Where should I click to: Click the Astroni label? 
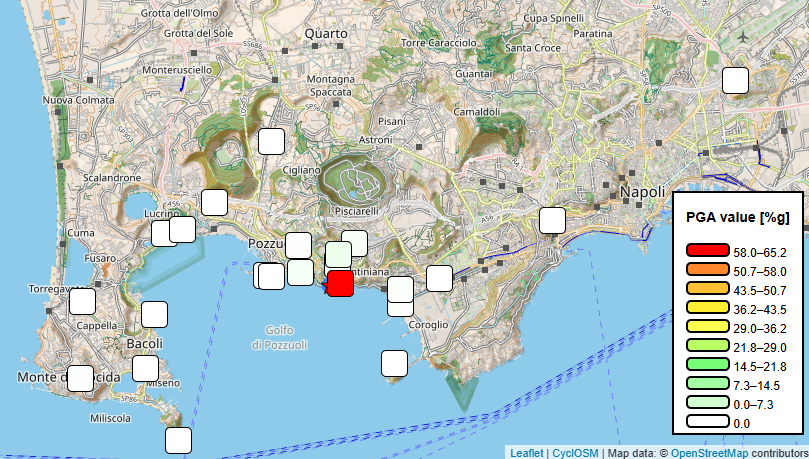376,140
